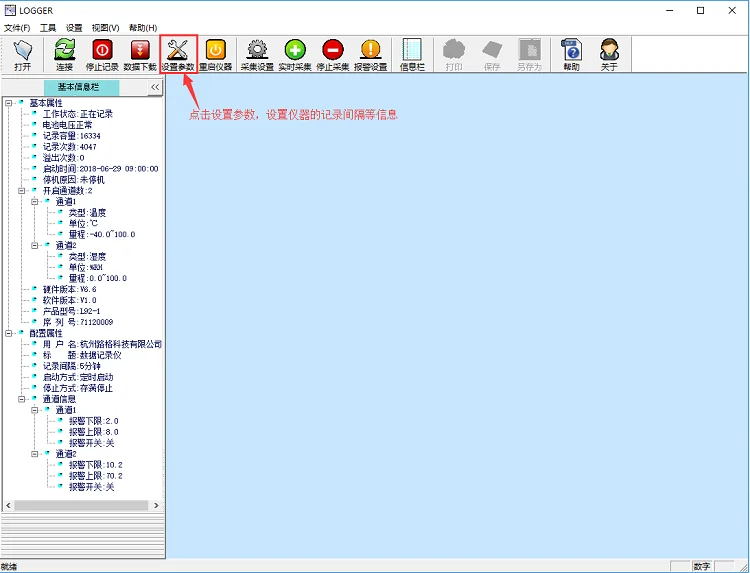Click the 关于 (About) toolbar icon
This screenshot has height=573, width=750.
(609, 55)
